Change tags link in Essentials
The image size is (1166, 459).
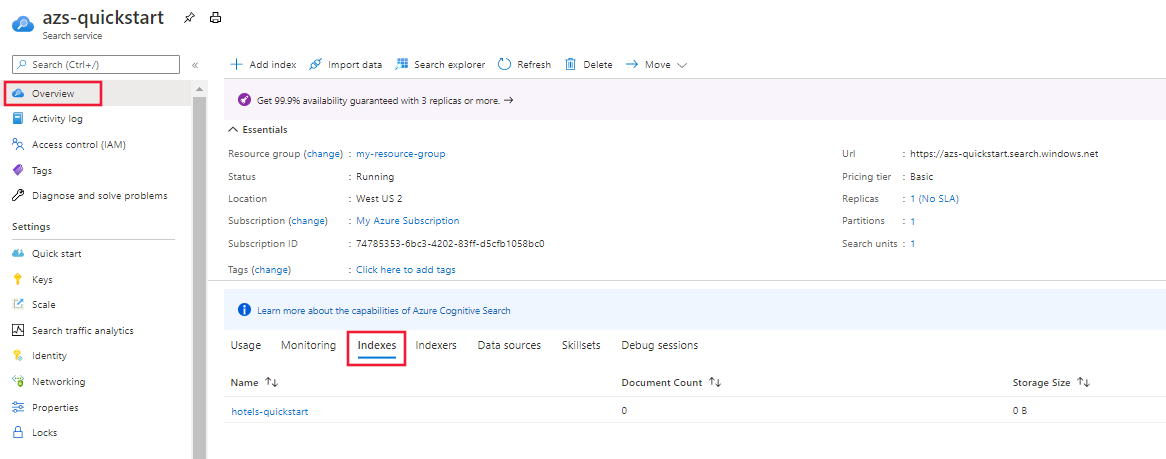click(x=272, y=270)
